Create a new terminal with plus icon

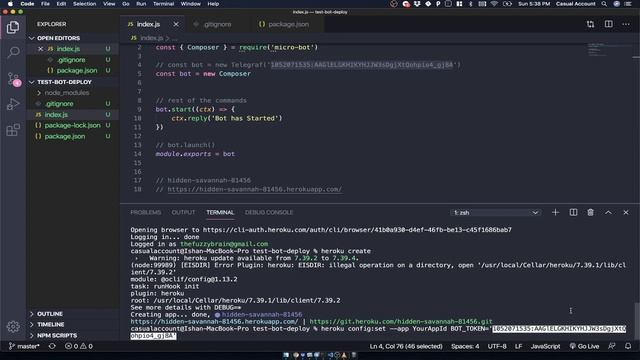[x=555, y=212]
